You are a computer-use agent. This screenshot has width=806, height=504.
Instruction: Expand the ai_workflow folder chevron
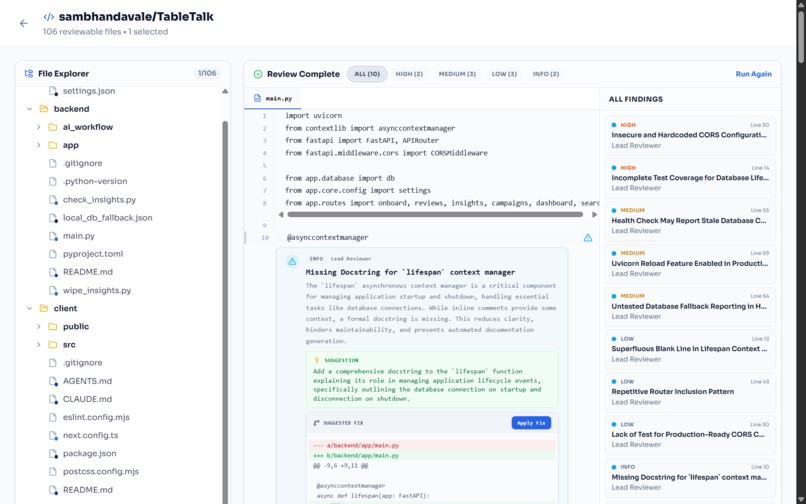click(39, 127)
